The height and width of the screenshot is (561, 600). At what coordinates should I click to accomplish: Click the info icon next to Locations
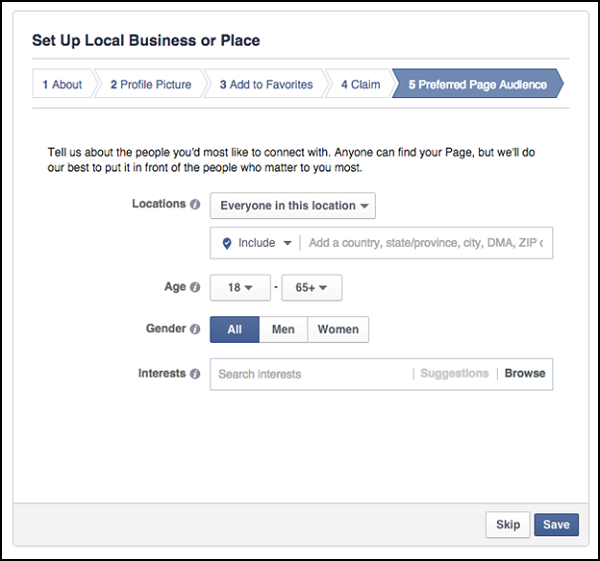[196, 204]
